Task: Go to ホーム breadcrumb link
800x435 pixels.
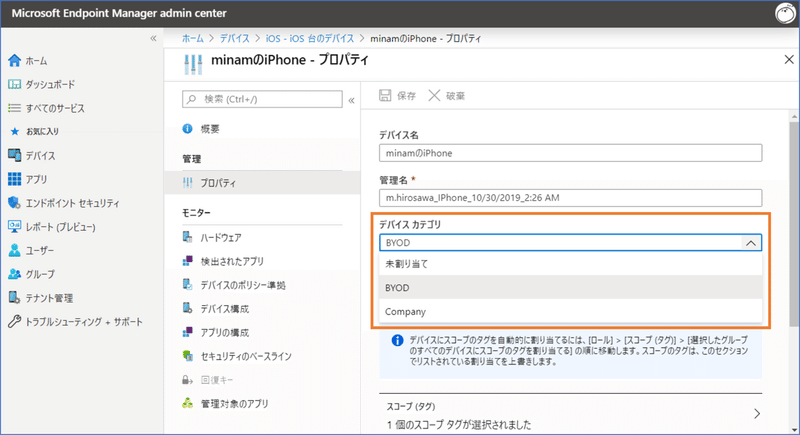Action: (x=193, y=38)
